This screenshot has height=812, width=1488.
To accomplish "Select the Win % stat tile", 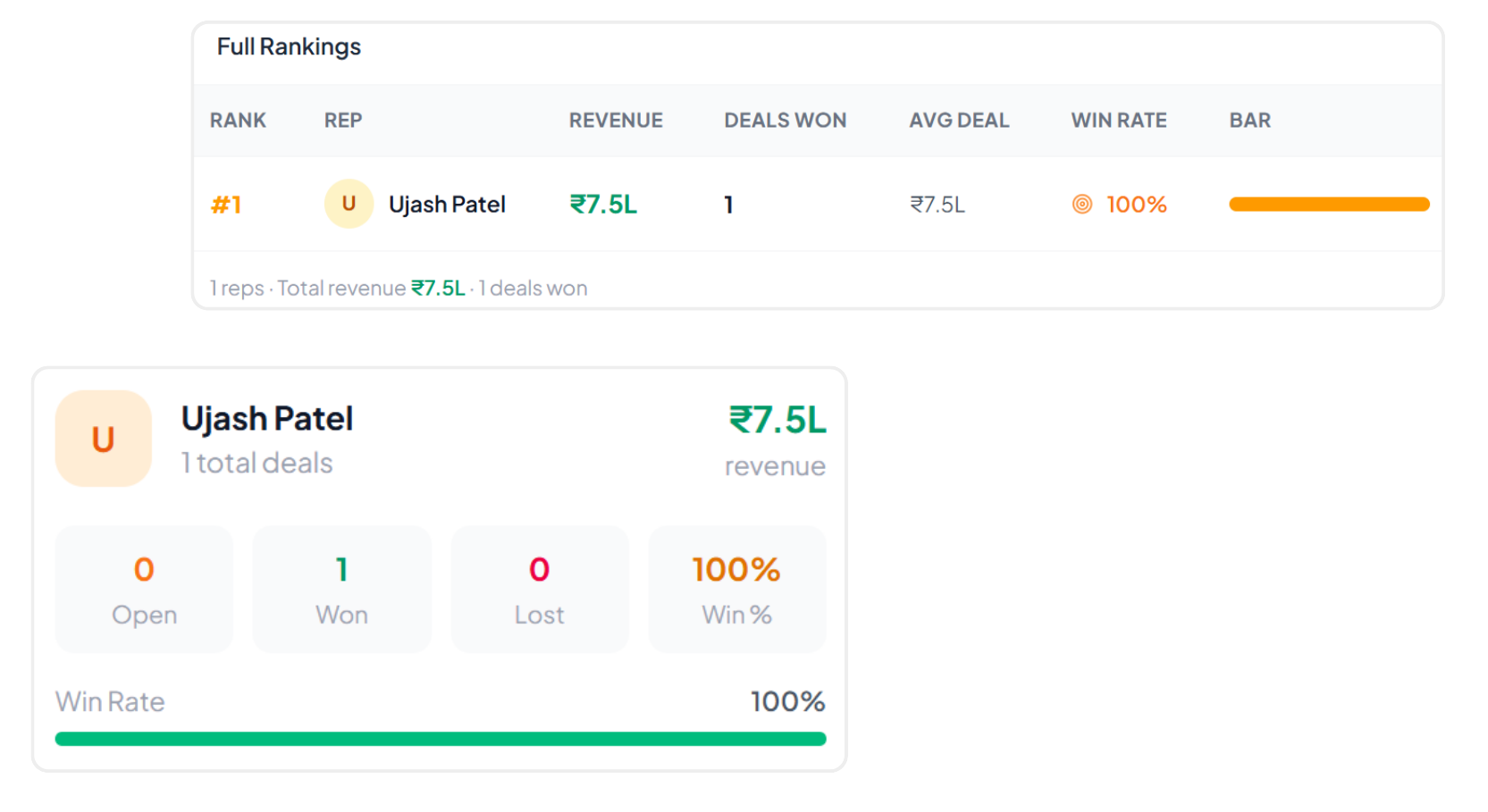I will click(737, 590).
